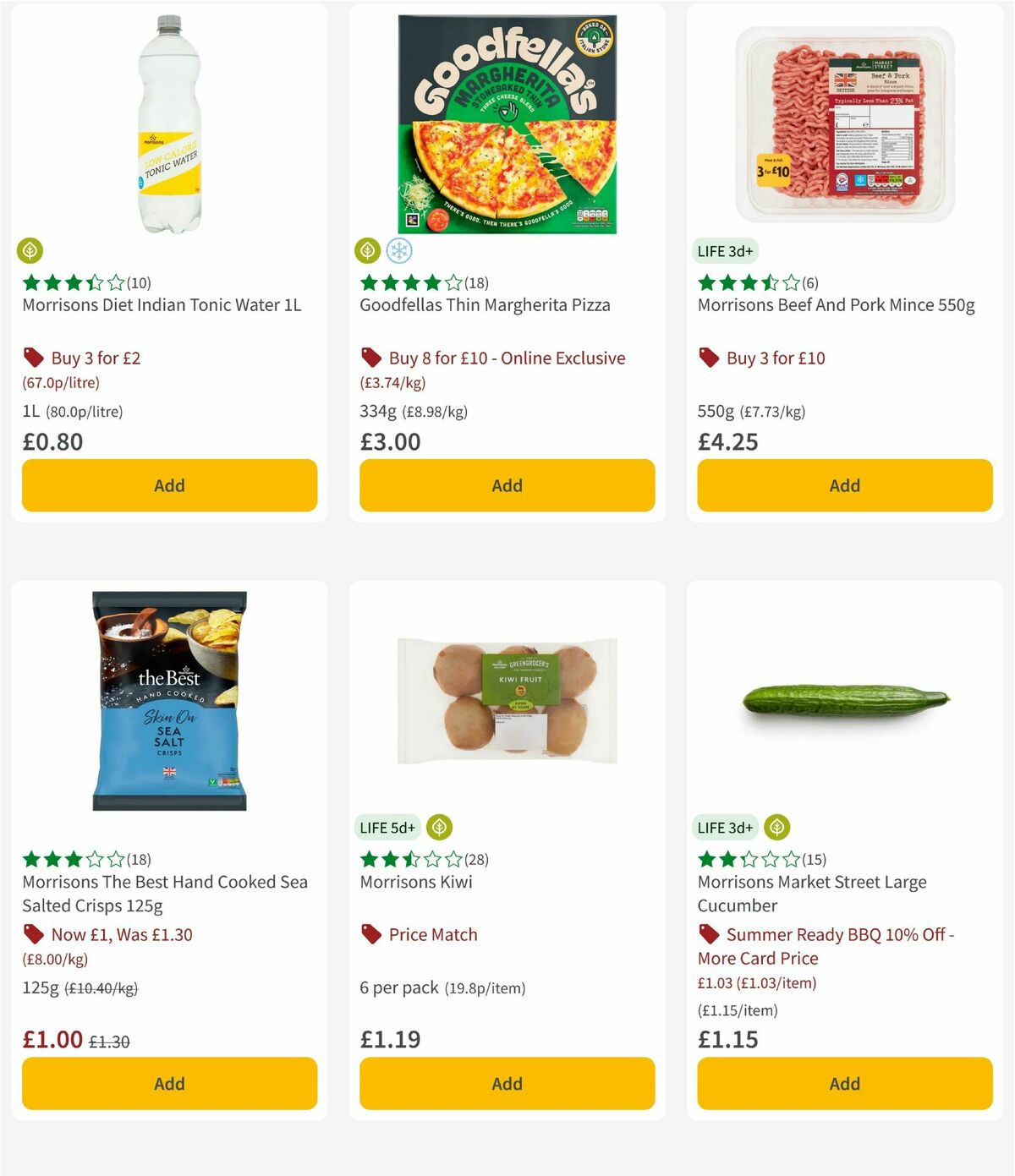
Task: Add Morrisons Beef And Pork Mince to basket
Action: pos(844,485)
